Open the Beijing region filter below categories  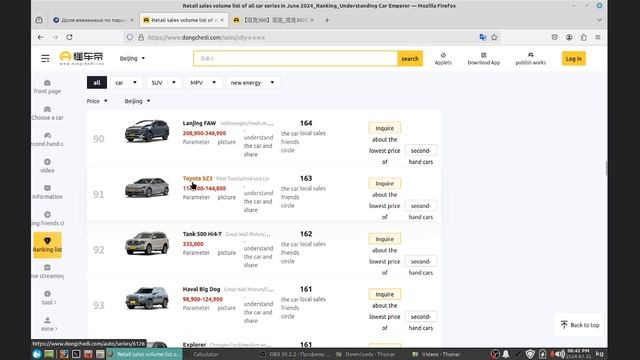pyautogui.click(x=138, y=101)
